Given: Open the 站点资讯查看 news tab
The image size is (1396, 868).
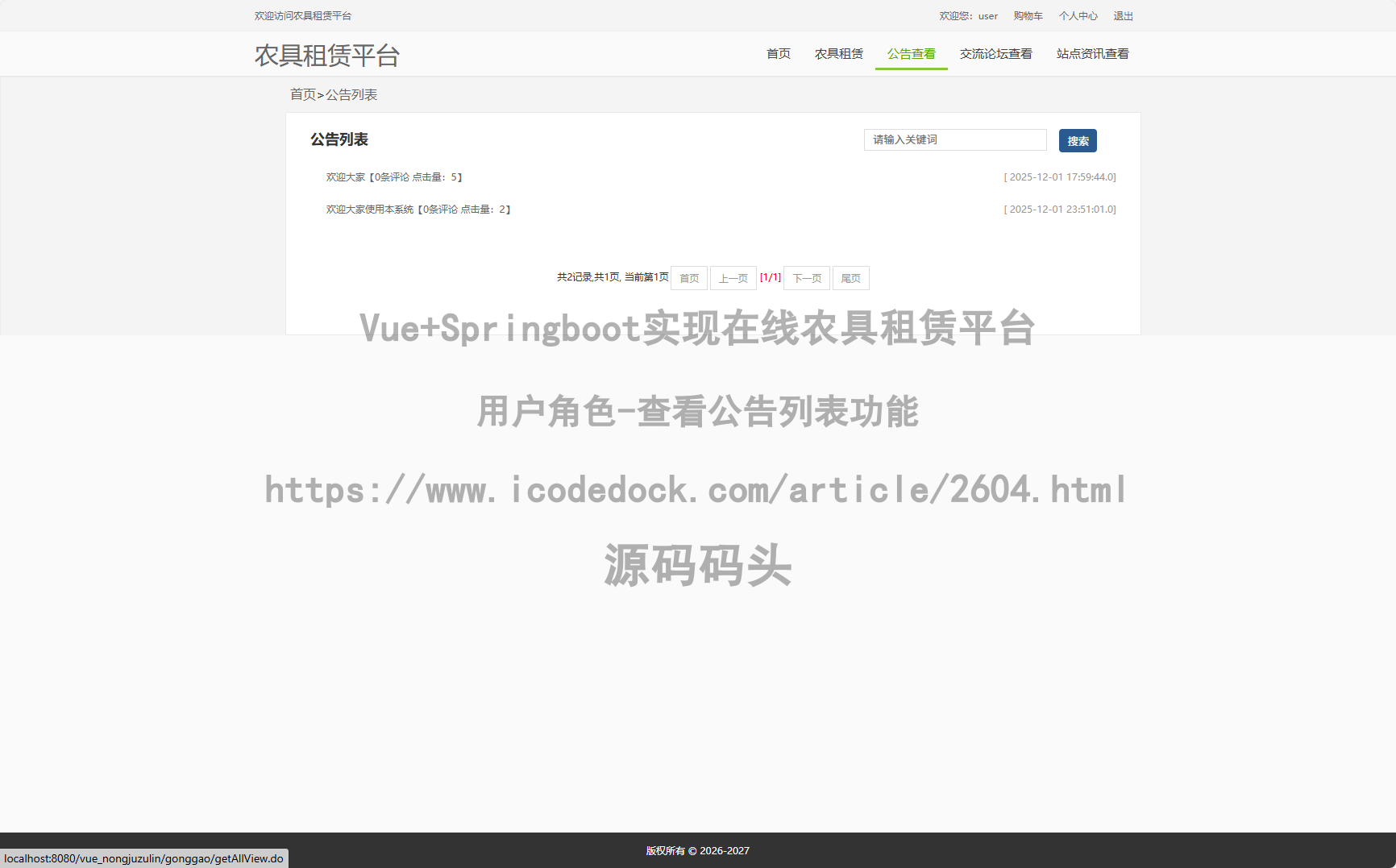Looking at the screenshot, I should (1092, 53).
